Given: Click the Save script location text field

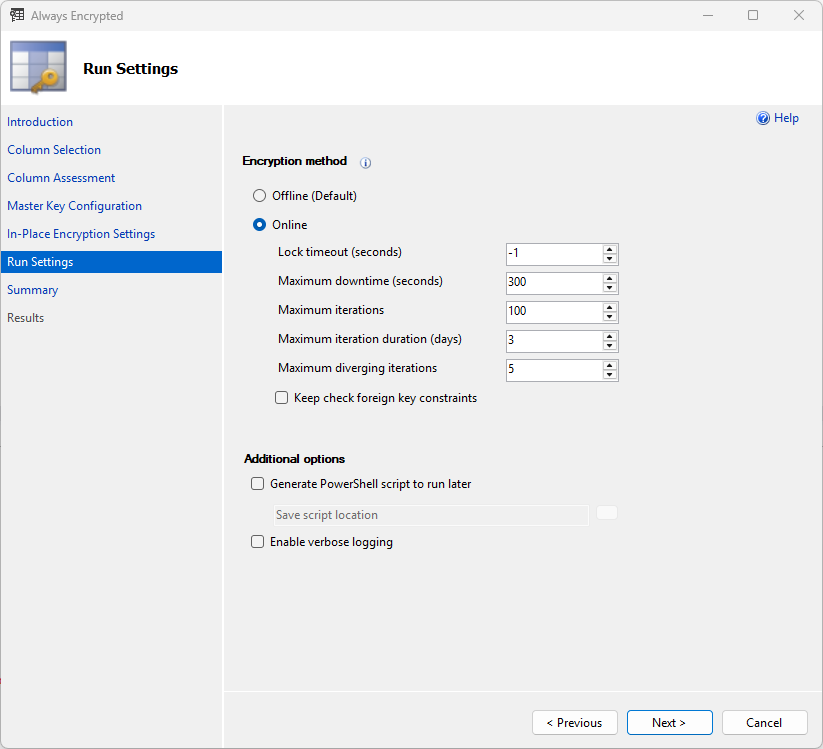Looking at the screenshot, I should [431, 515].
